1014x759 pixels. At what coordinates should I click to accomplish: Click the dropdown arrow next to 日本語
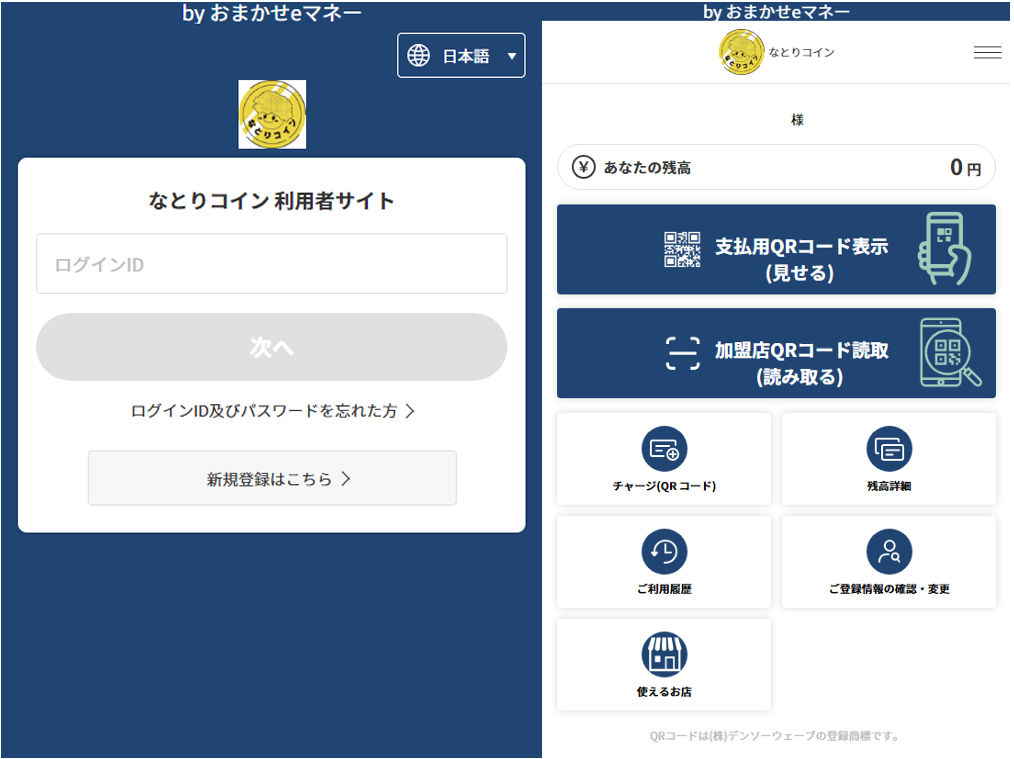click(x=512, y=56)
